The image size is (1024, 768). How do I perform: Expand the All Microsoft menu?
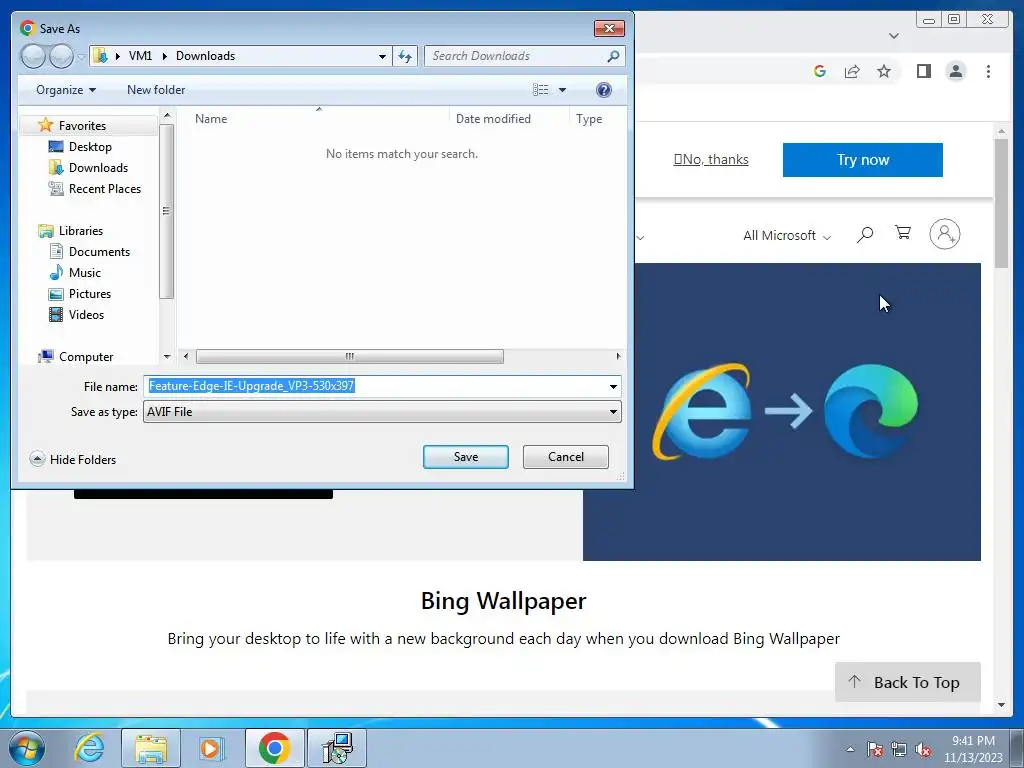click(787, 235)
